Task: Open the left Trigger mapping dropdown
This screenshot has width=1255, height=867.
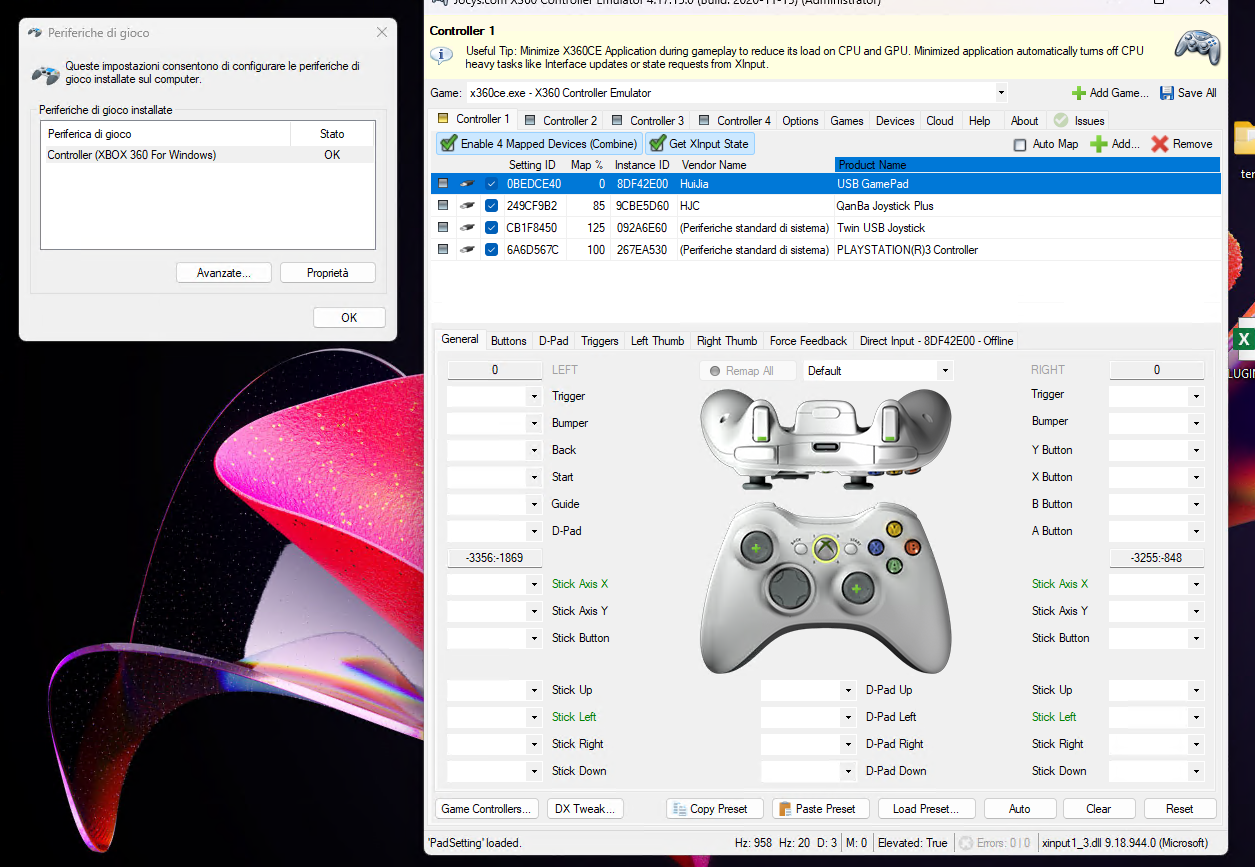Action: tap(534, 397)
